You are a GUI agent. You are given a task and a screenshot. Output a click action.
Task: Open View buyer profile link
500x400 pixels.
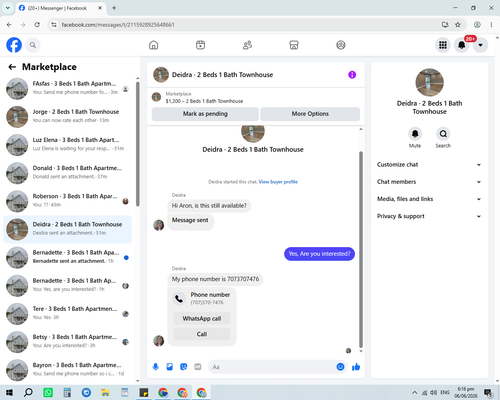coord(278,182)
